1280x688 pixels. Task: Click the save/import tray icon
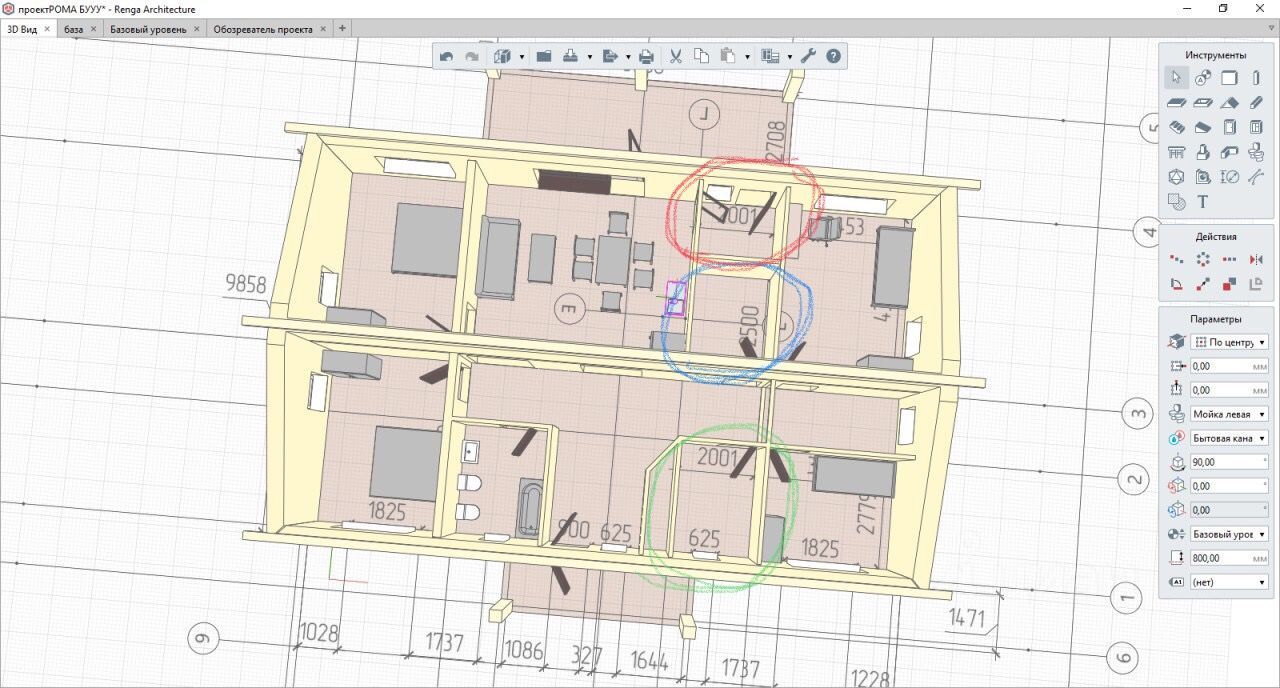[571, 57]
